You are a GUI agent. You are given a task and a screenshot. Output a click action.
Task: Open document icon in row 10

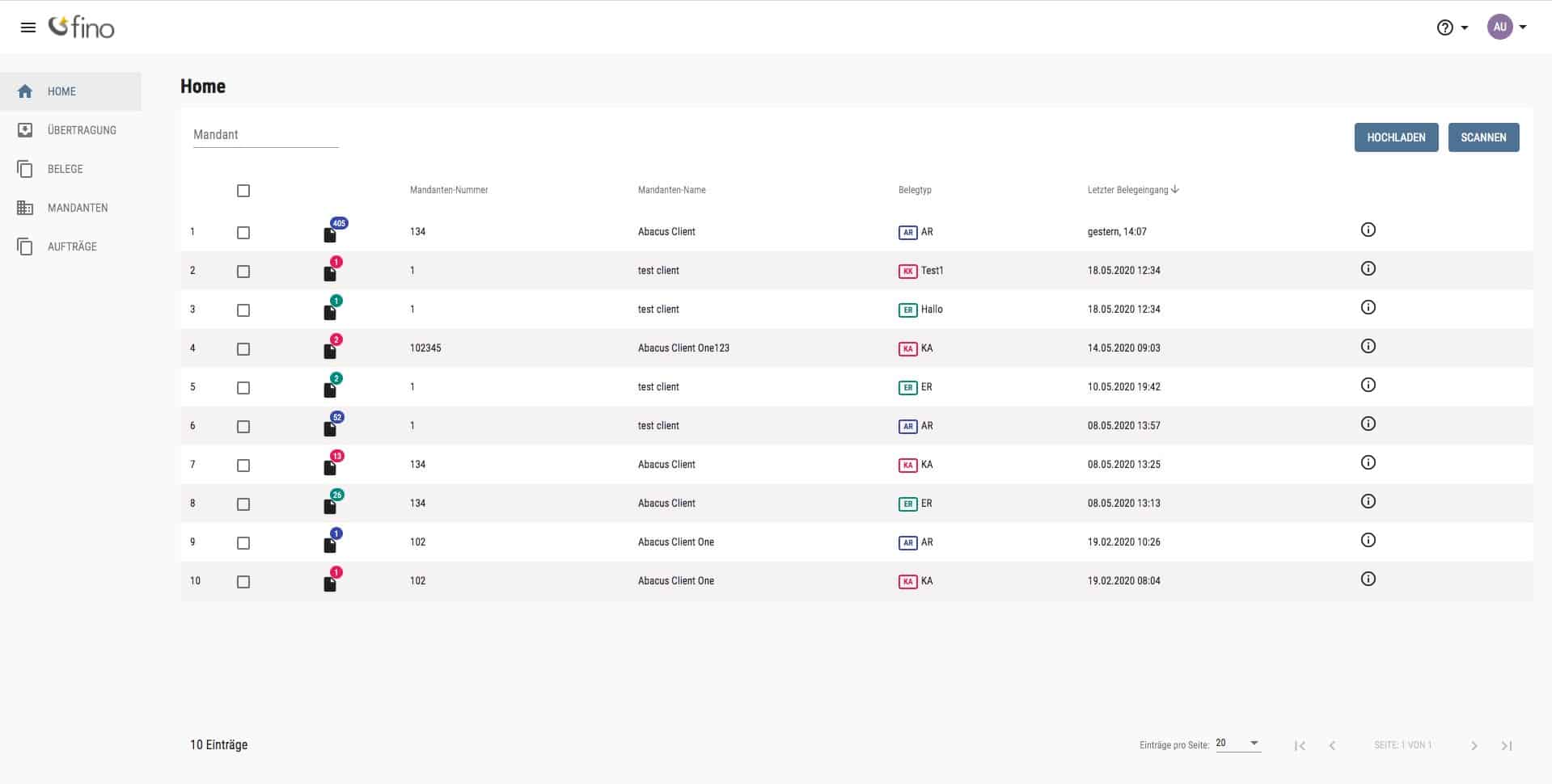tap(330, 584)
